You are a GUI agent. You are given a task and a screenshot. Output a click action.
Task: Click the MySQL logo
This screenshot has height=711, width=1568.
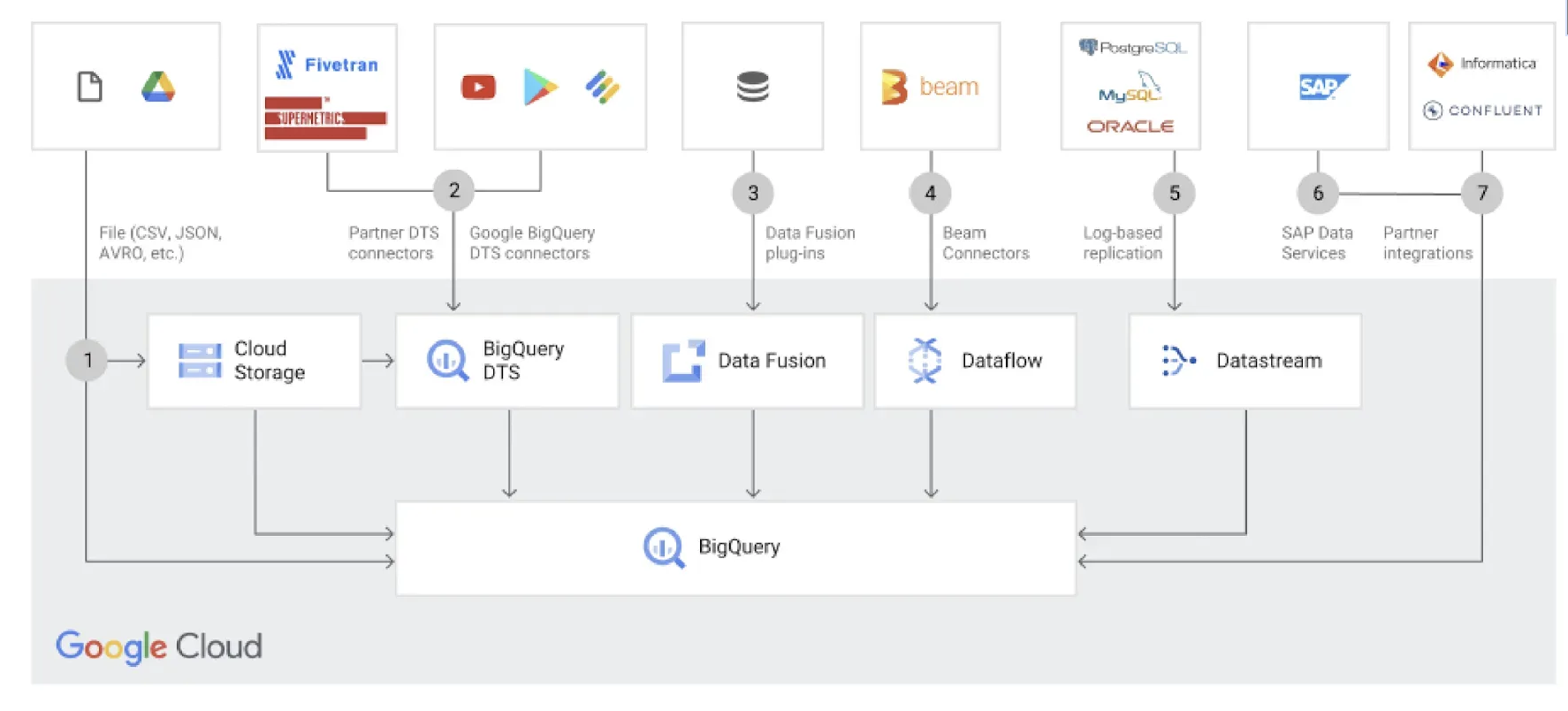pos(1130,88)
